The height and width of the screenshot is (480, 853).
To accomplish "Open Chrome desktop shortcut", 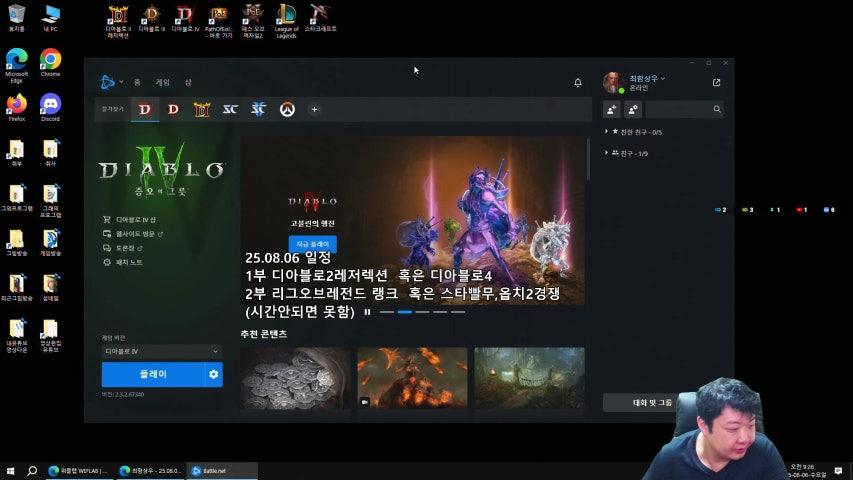I will pyautogui.click(x=50, y=63).
